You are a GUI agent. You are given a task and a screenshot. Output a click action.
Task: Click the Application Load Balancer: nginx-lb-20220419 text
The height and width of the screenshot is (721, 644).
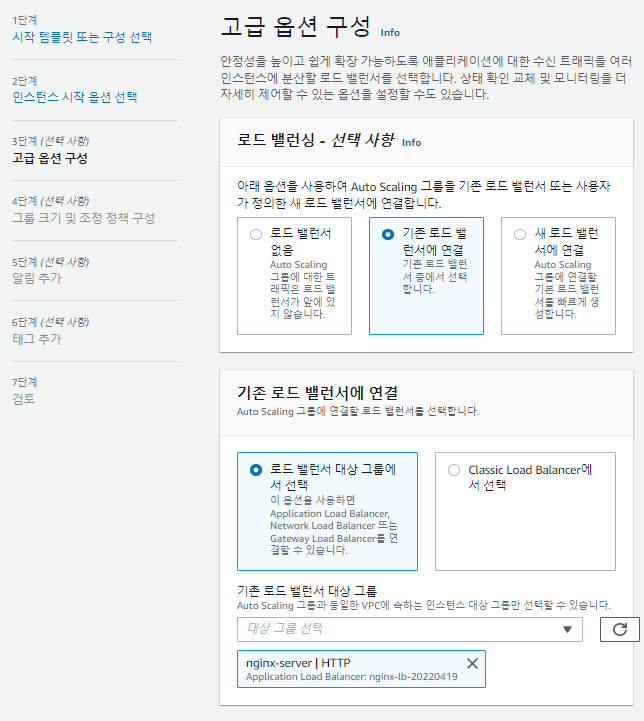352,677
